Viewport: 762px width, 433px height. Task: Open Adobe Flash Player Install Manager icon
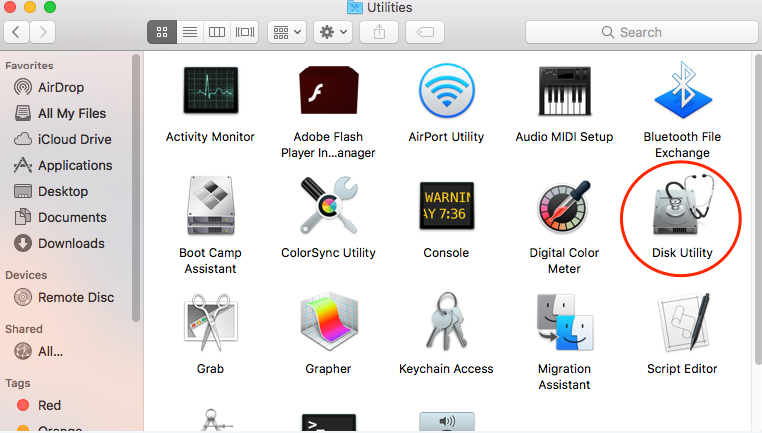click(329, 90)
